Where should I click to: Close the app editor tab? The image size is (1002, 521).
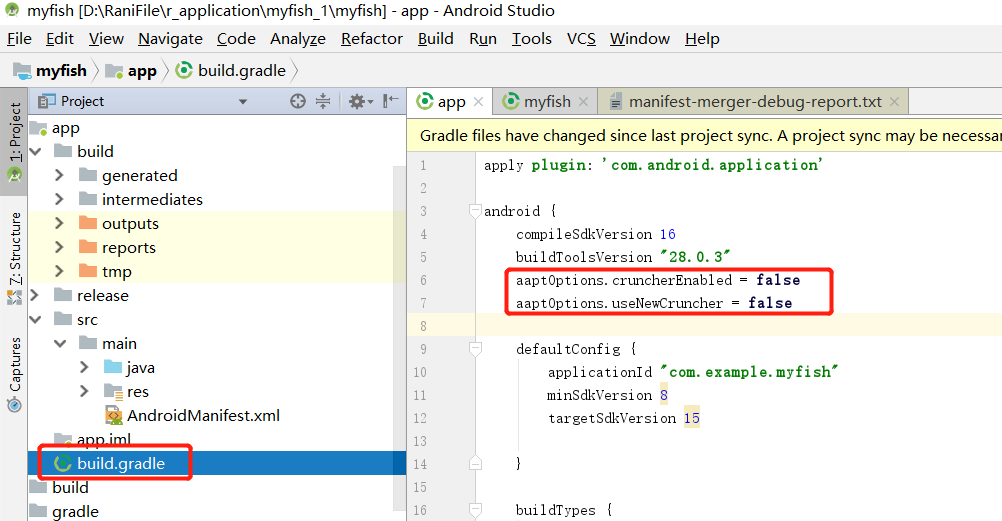click(478, 102)
